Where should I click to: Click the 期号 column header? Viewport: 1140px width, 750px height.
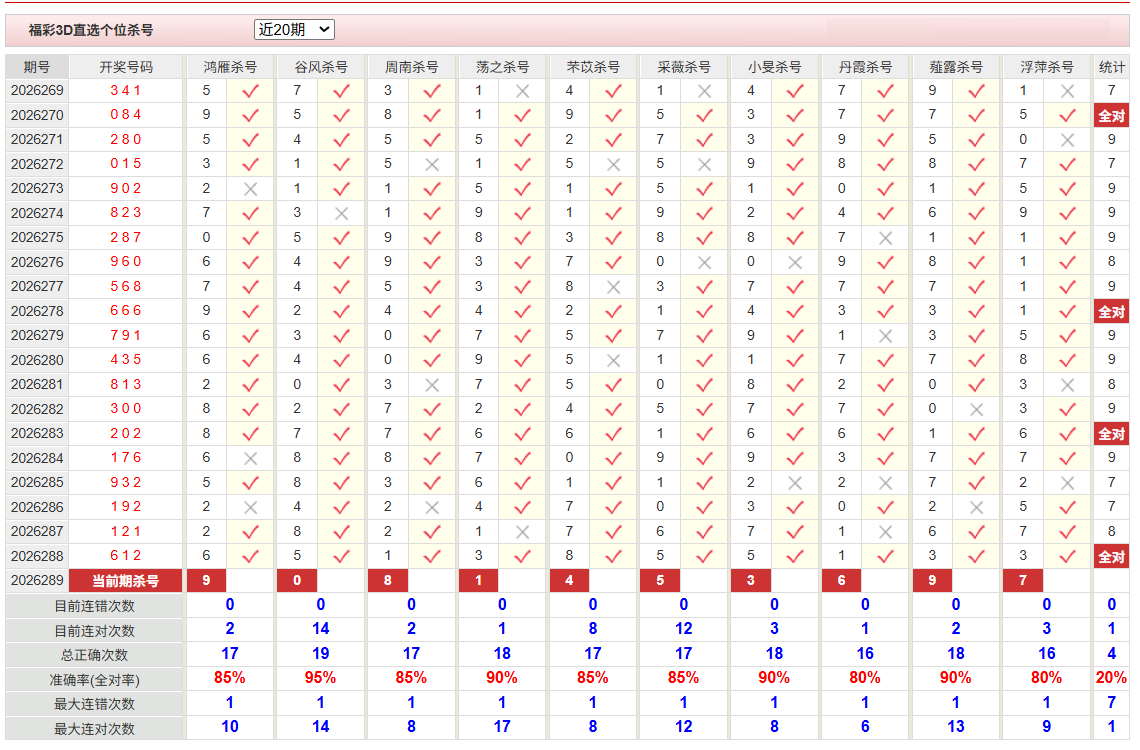click(36, 67)
